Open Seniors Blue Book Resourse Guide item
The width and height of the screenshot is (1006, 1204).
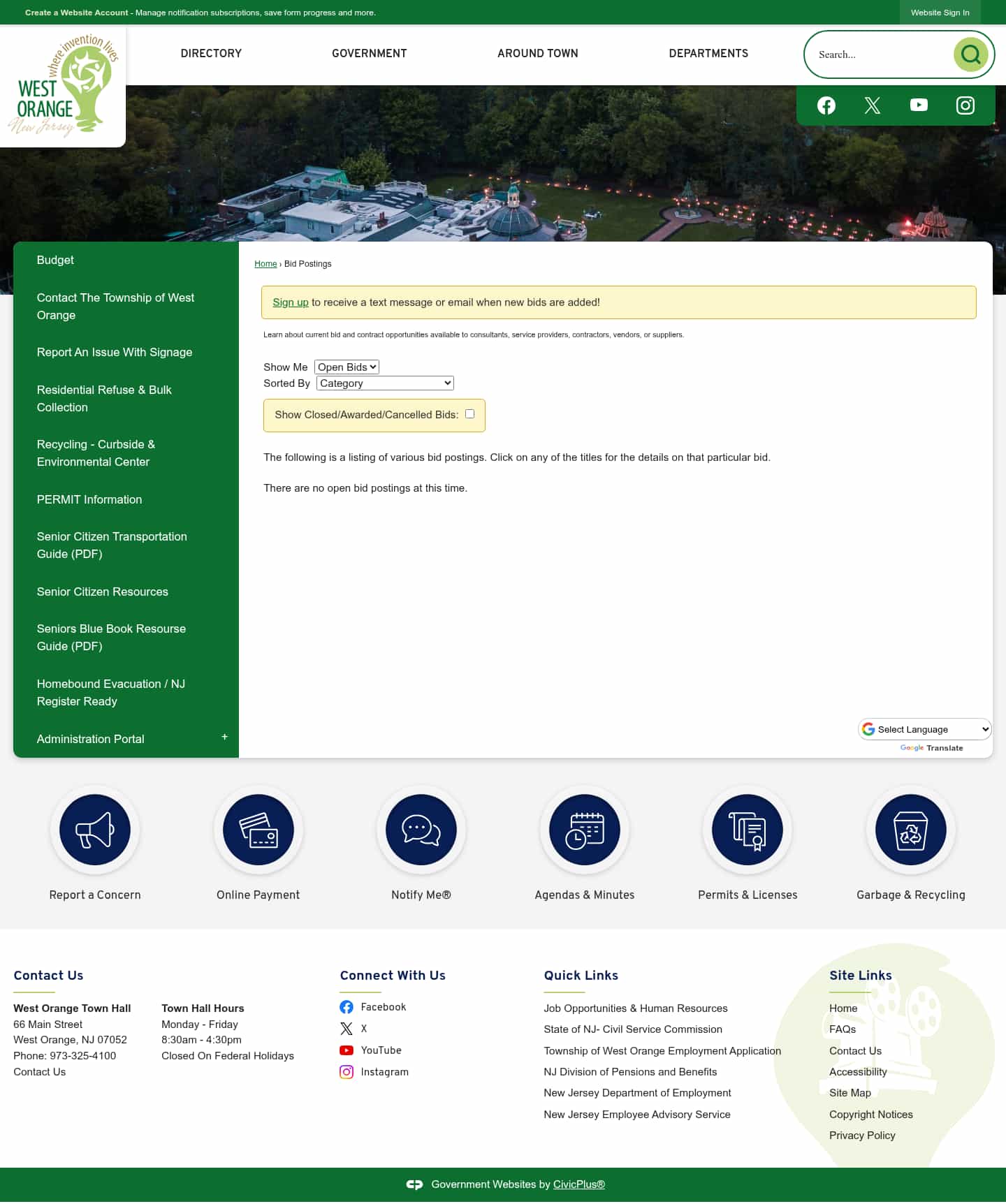click(126, 638)
